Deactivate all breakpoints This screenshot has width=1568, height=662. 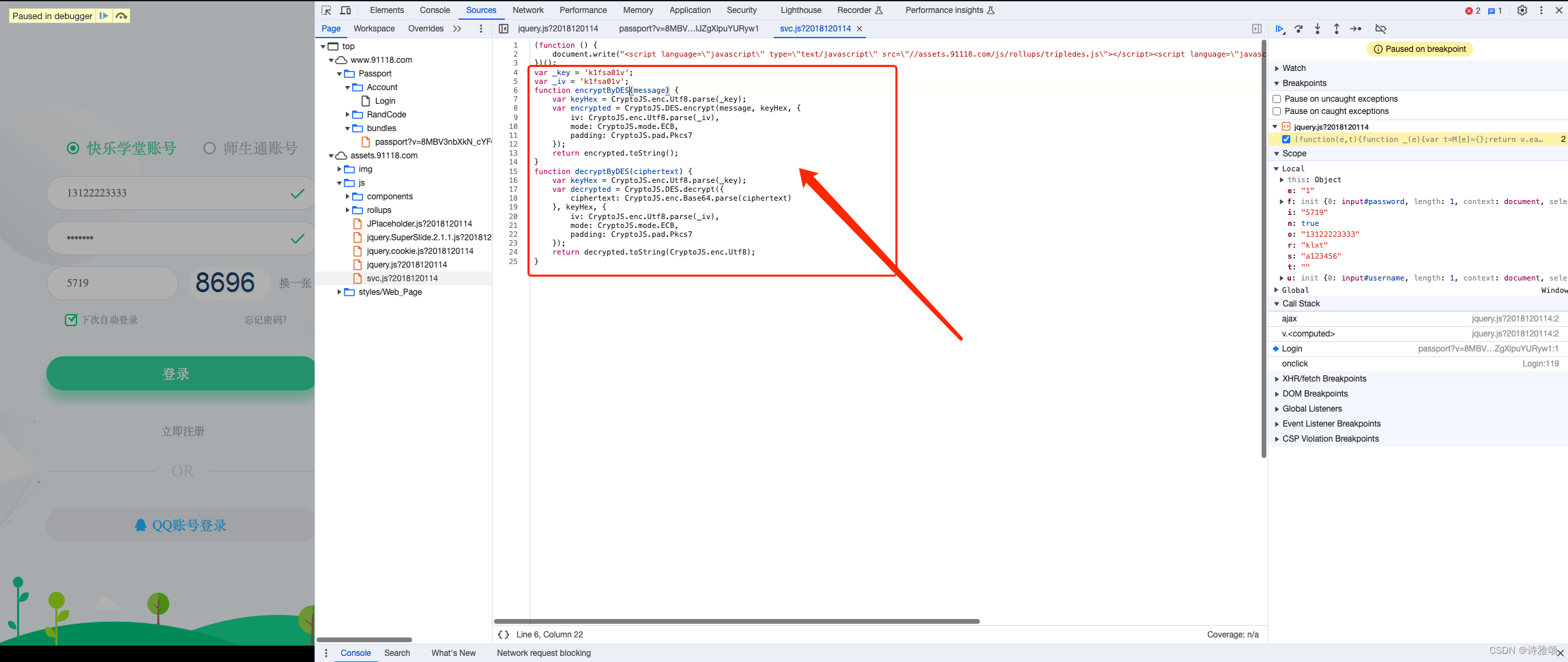1380,29
